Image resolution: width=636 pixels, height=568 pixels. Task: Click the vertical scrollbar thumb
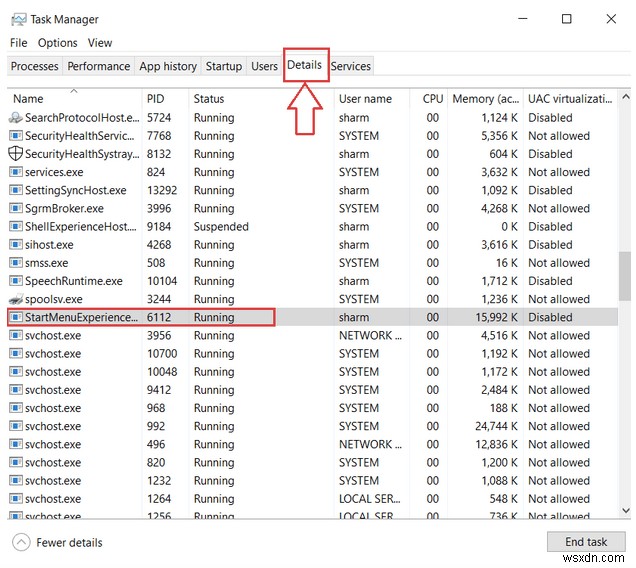tap(625, 276)
